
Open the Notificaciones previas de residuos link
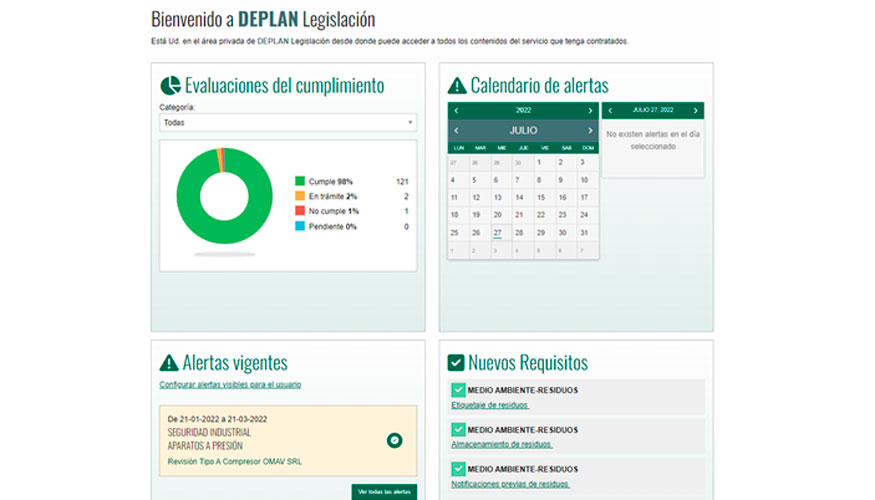[x=510, y=484]
